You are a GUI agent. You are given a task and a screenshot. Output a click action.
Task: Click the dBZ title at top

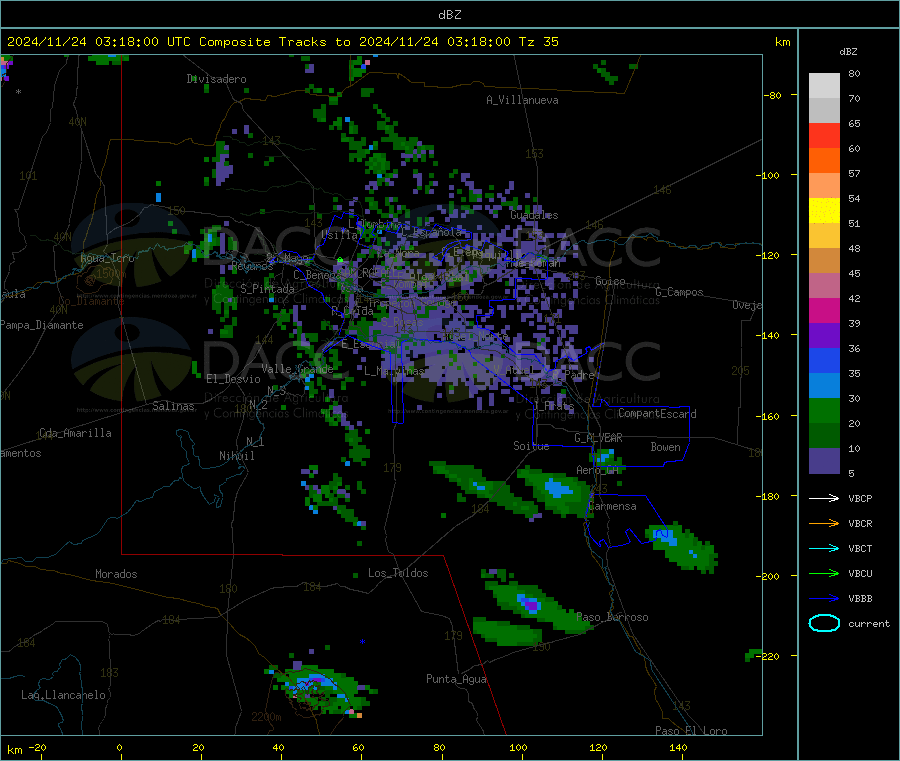coord(449,15)
